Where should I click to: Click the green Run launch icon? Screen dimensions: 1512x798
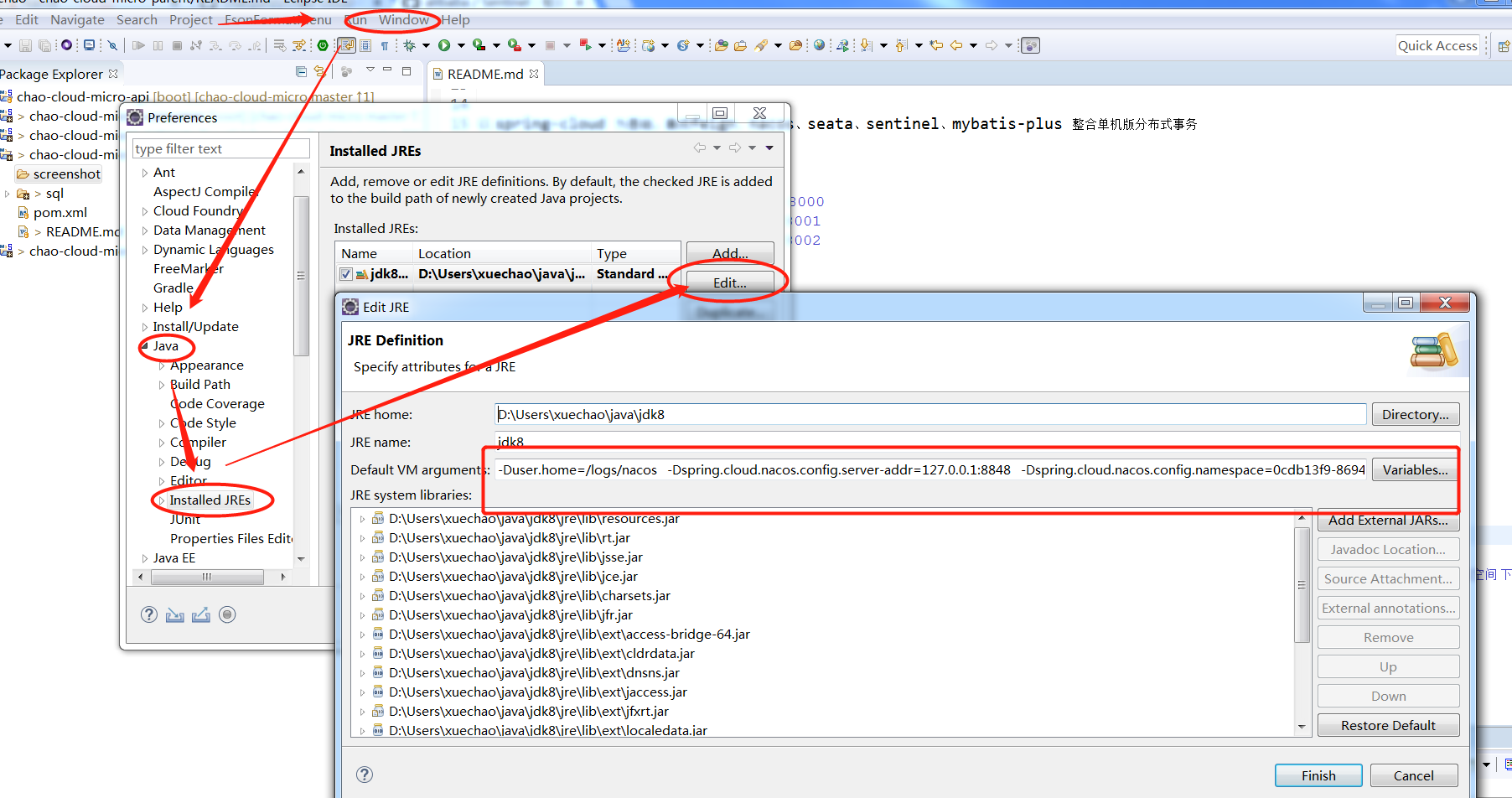point(444,45)
